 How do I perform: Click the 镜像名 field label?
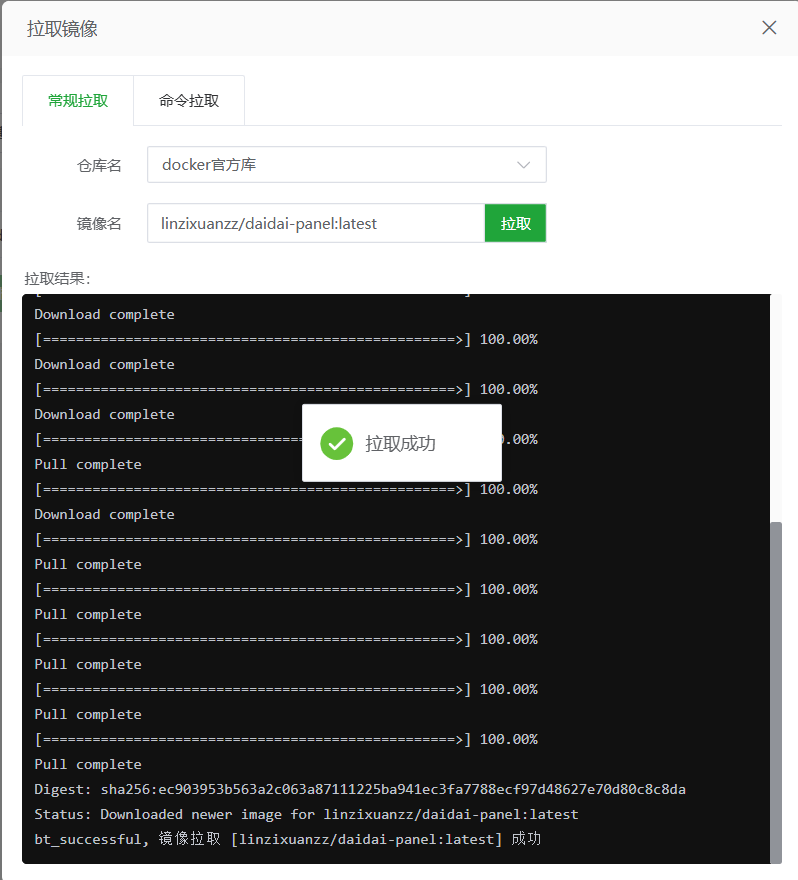[99, 224]
